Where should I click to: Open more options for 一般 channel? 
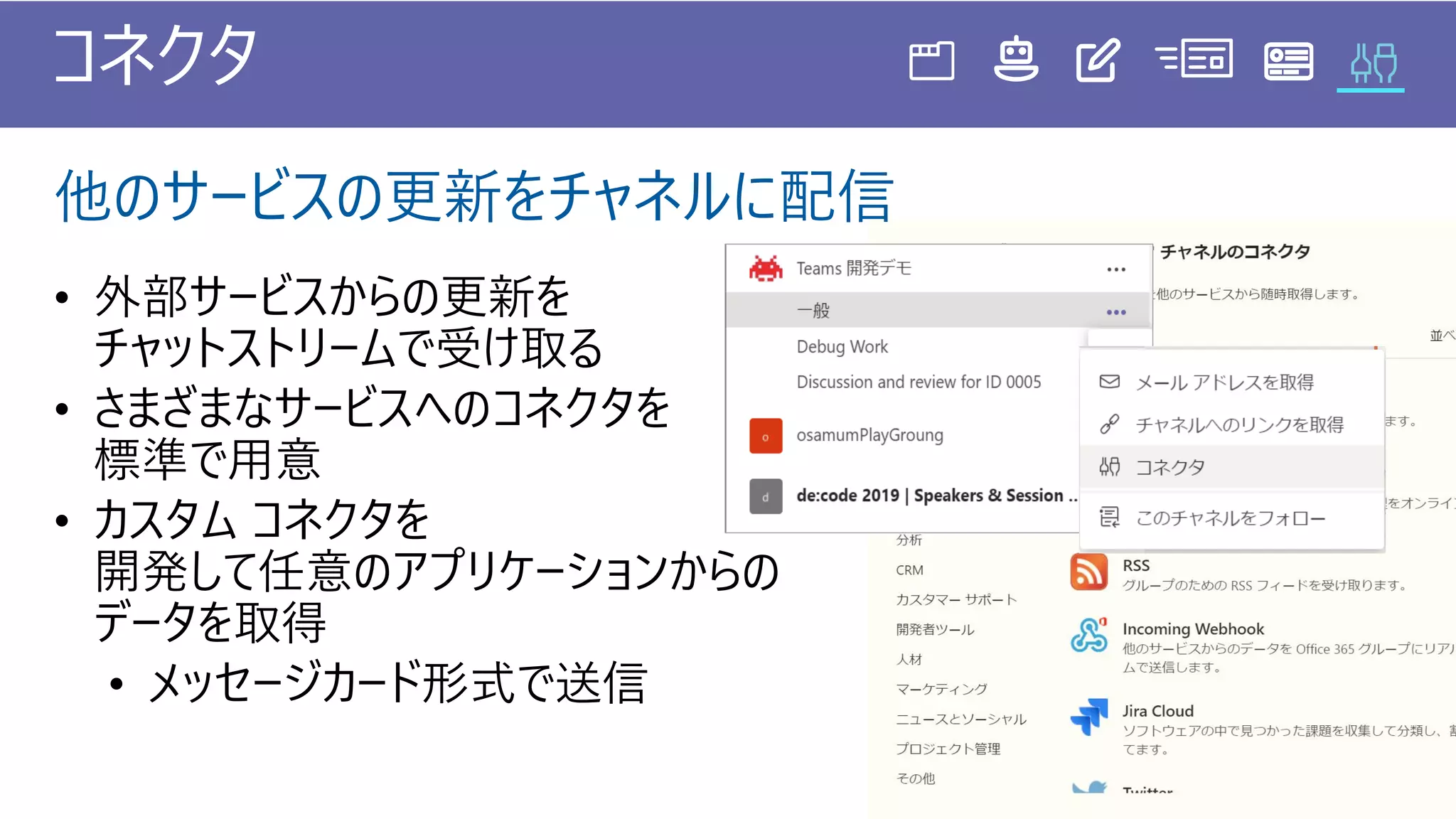(x=1116, y=312)
